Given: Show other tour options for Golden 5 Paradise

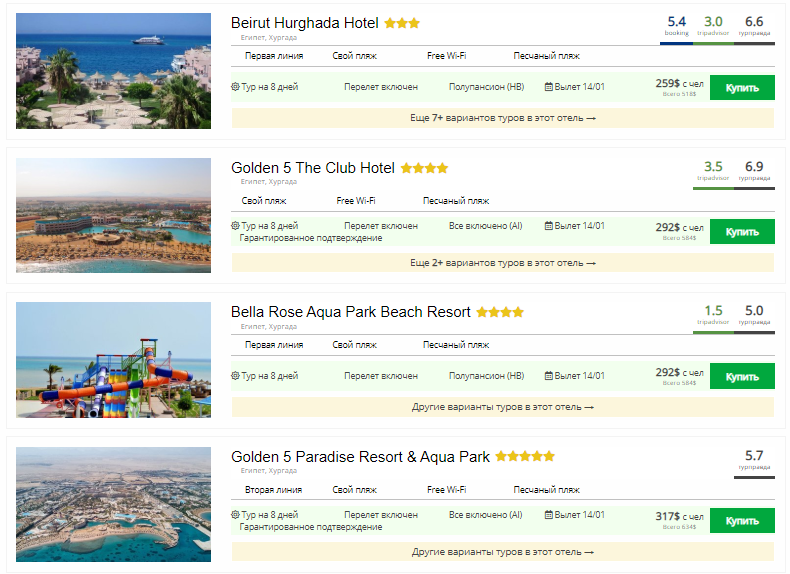Looking at the screenshot, I should [502, 552].
